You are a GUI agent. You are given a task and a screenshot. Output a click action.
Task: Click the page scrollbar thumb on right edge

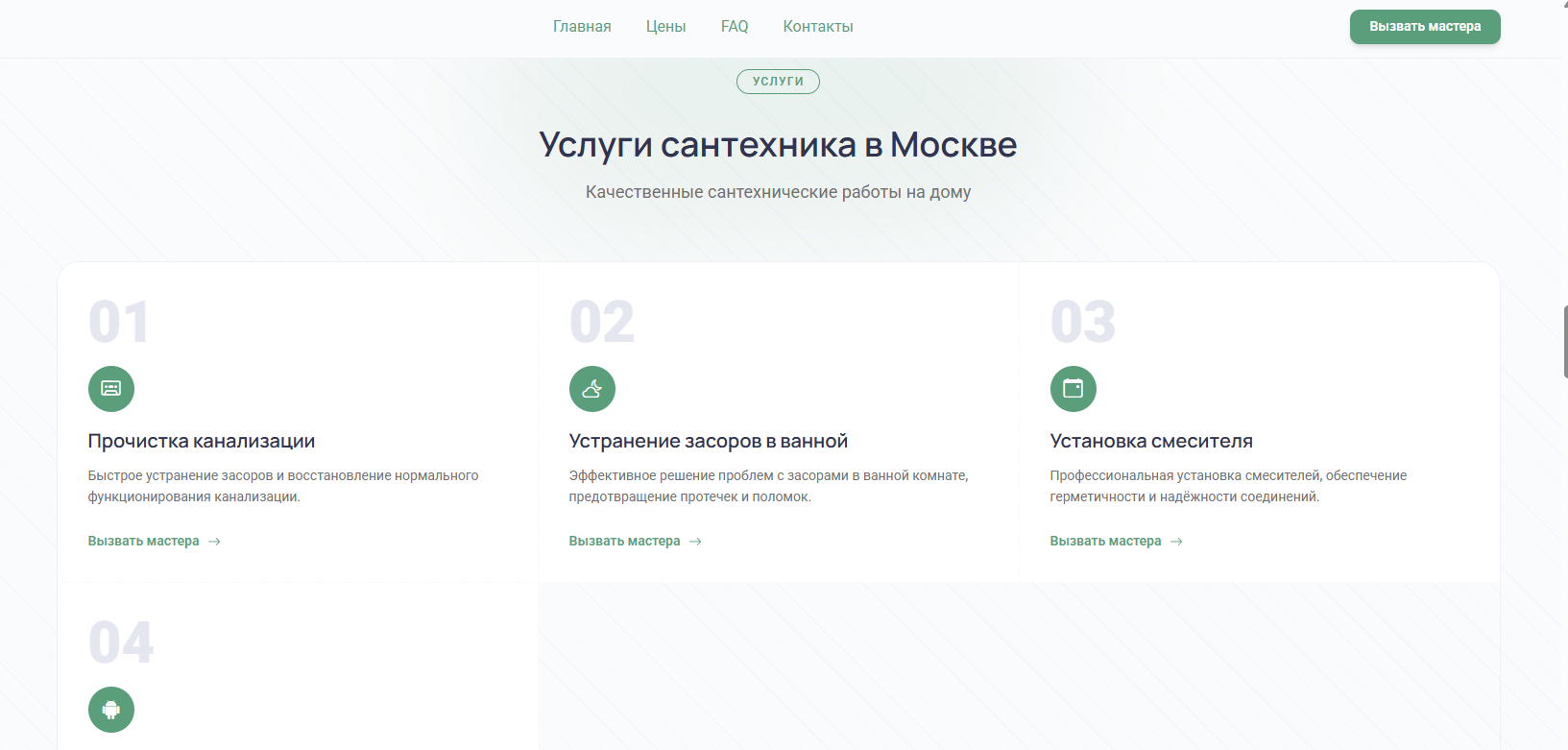[x=1565, y=341]
